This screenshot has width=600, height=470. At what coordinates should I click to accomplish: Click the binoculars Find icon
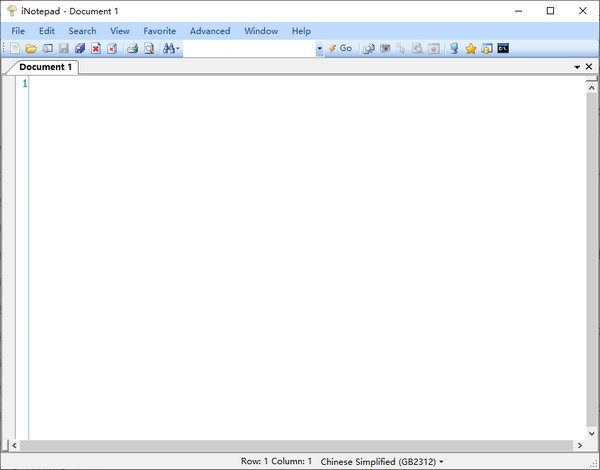(169, 48)
